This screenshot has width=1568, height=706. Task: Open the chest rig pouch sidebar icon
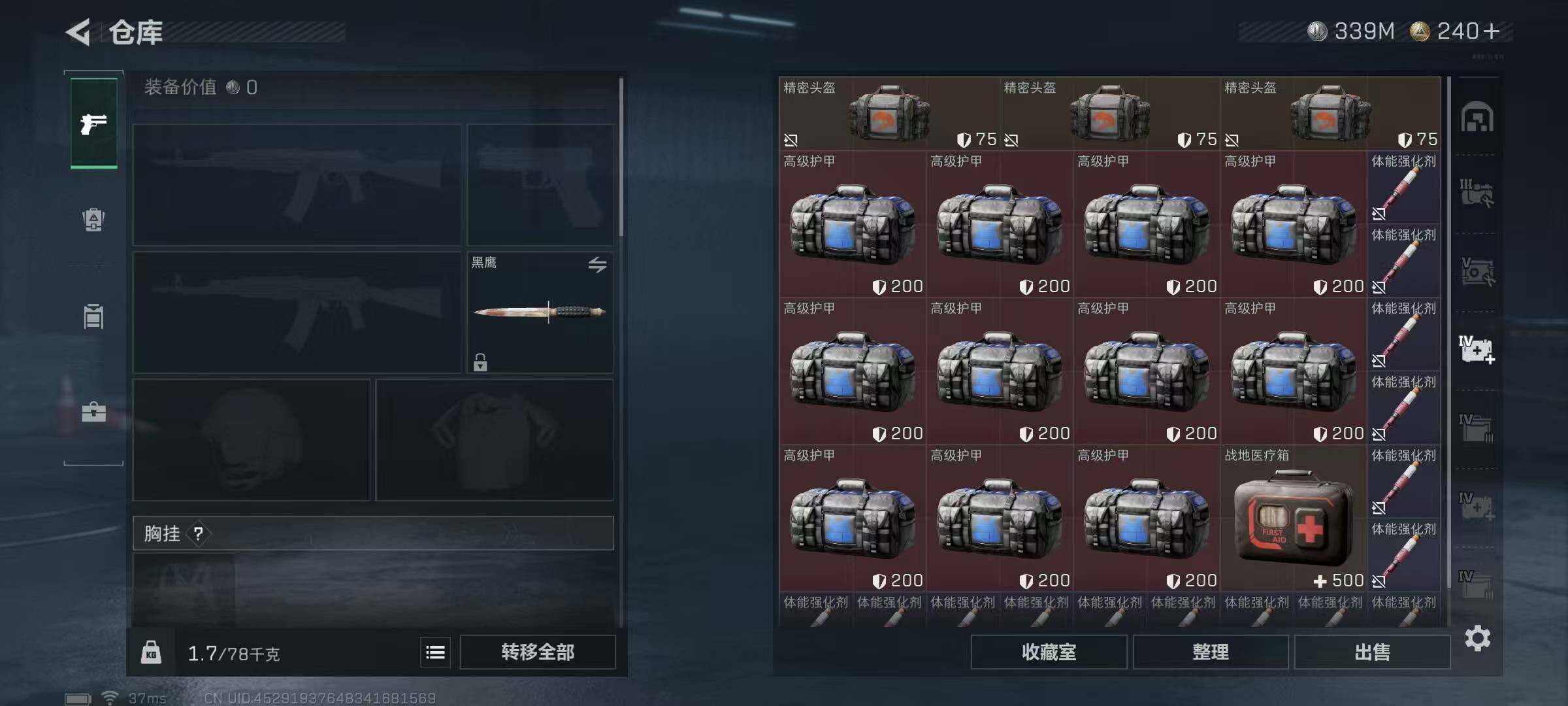[93, 316]
